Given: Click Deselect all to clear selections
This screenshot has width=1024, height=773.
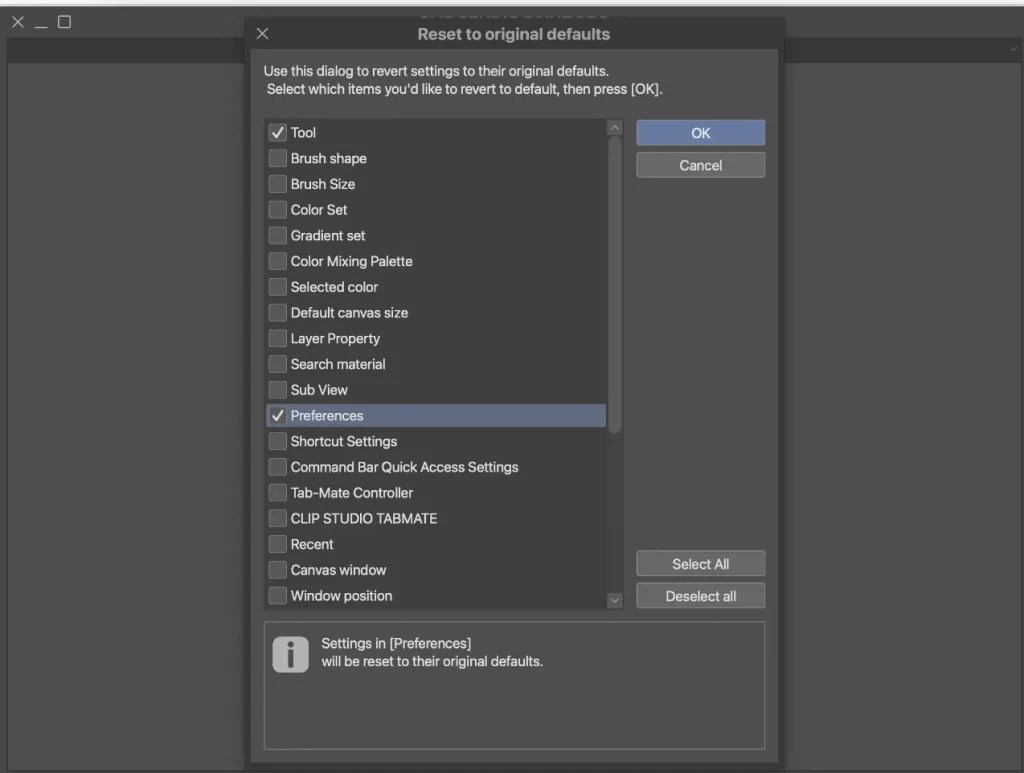Looking at the screenshot, I should coord(700,595).
